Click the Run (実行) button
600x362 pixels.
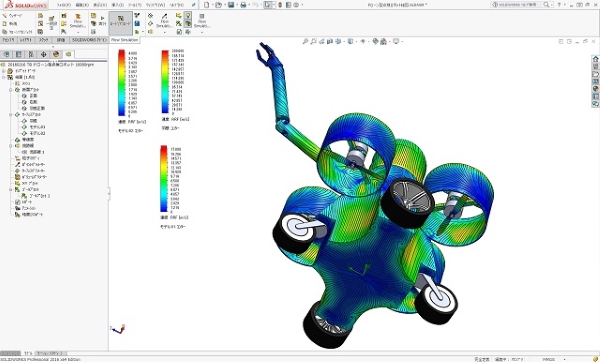[x=102, y=20]
